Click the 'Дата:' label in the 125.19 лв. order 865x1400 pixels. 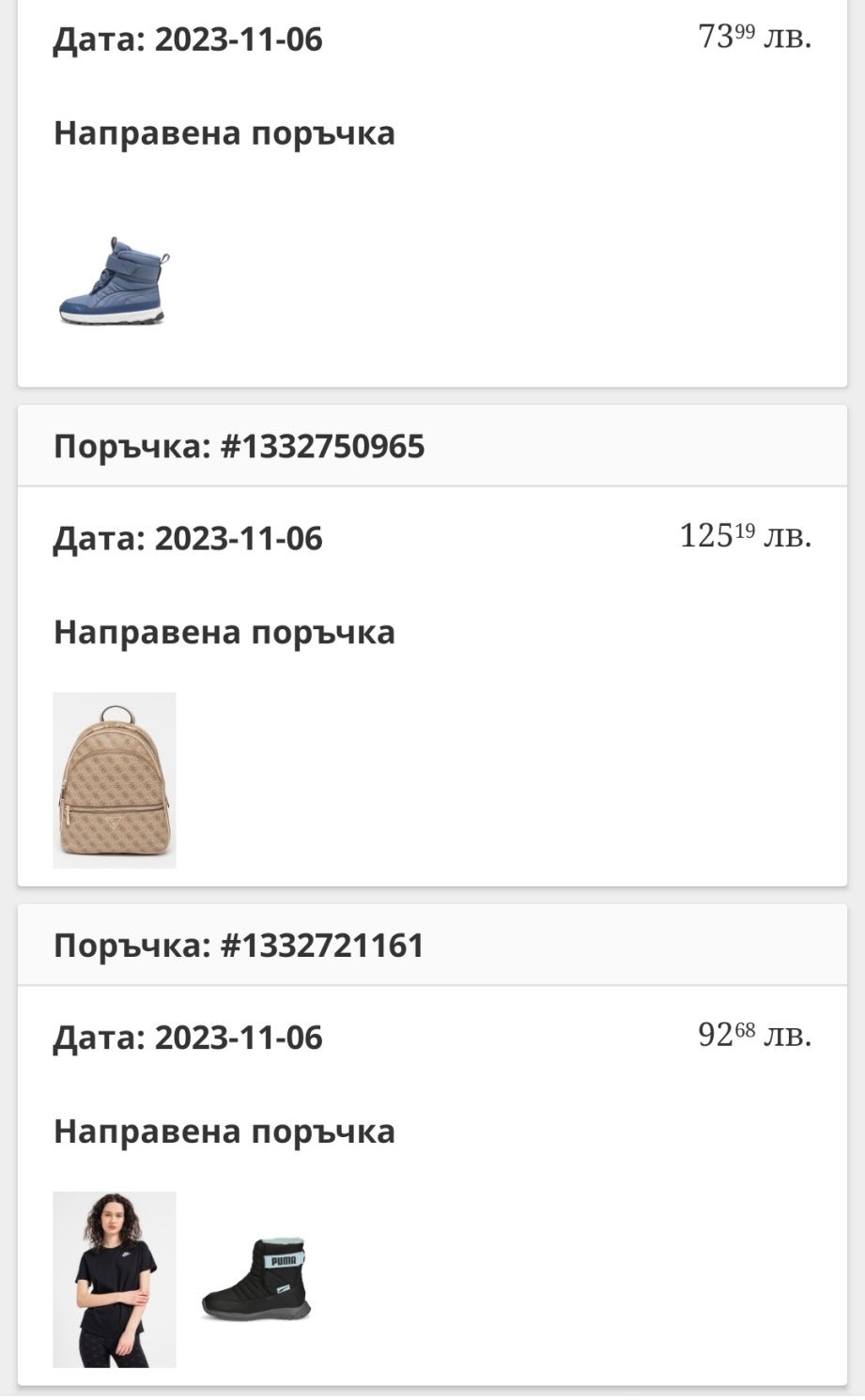coord(99,539)
